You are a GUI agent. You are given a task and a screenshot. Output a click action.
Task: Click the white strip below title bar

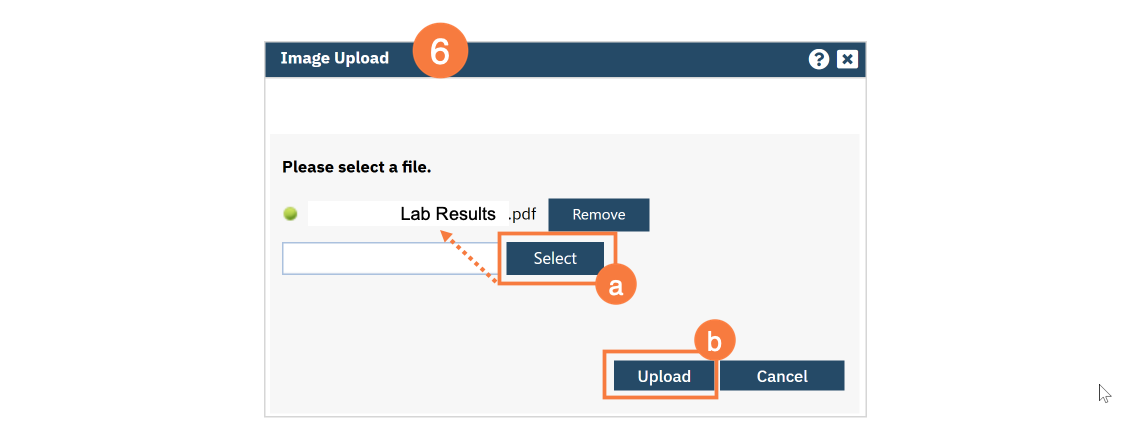[x=565, y=105]
